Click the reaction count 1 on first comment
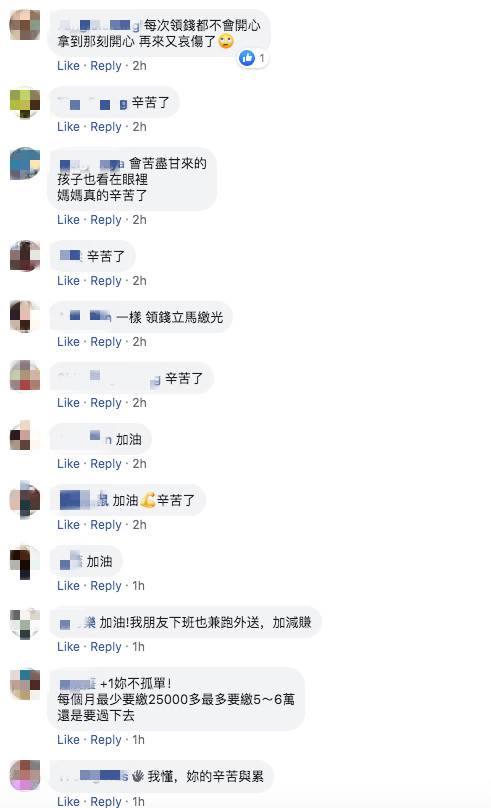This screenshot has width=491, height=808. (x=262, y=58)
